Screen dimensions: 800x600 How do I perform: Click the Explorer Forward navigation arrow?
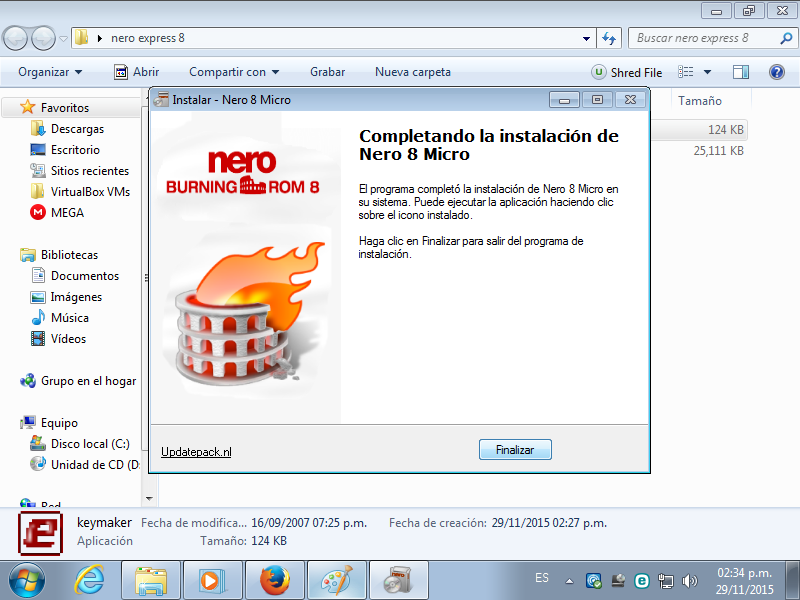[43, 38]
